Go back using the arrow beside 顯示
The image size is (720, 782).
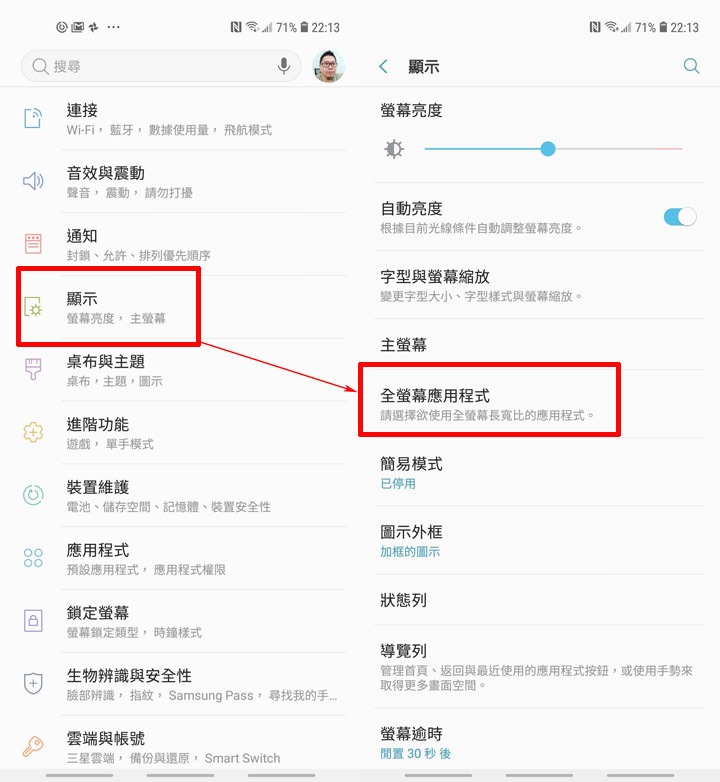coord(383,66)
